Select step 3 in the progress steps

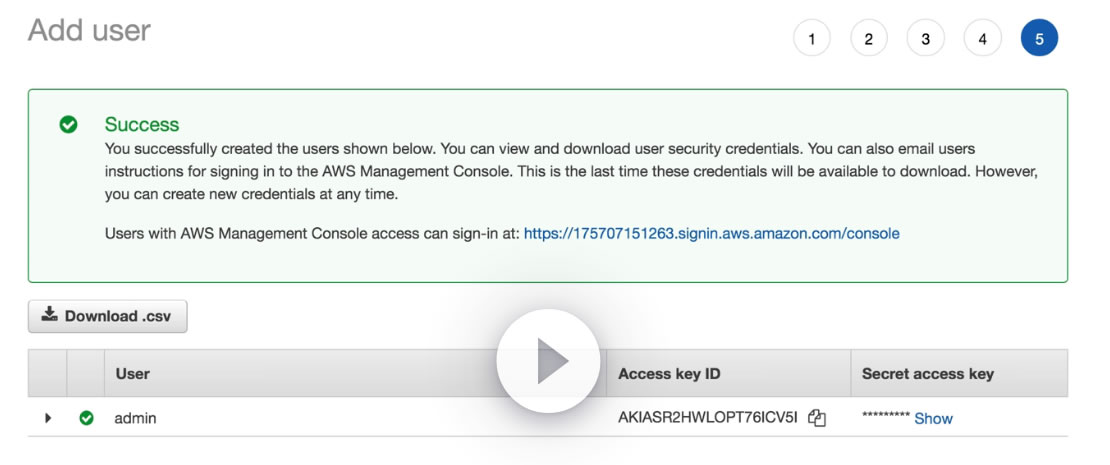[926, 39]
